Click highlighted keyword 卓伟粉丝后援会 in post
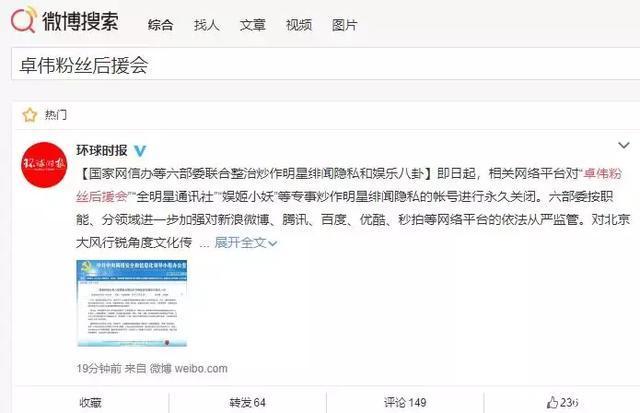The image size is (640, 413). 603,174
